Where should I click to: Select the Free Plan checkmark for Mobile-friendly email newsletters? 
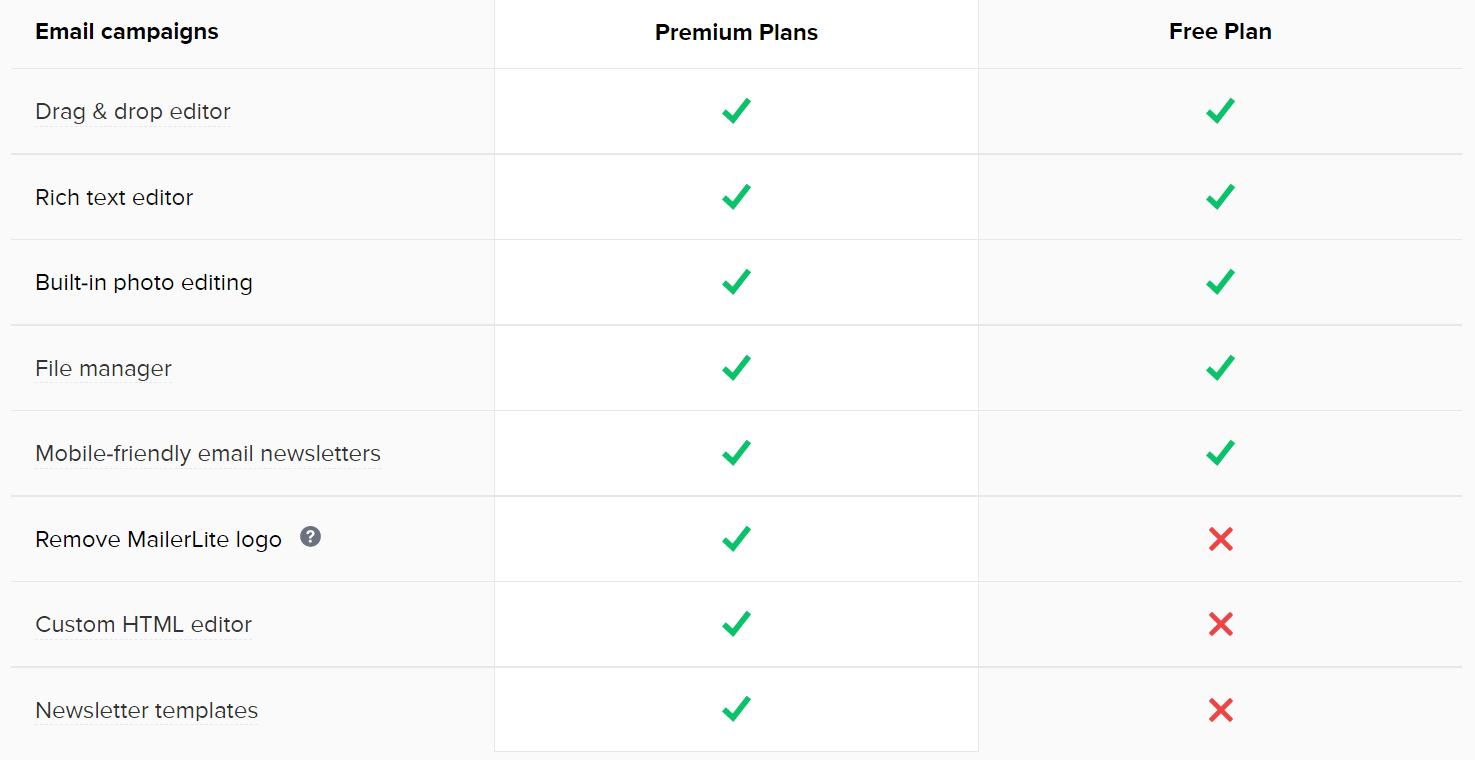tap(1220, 453)
